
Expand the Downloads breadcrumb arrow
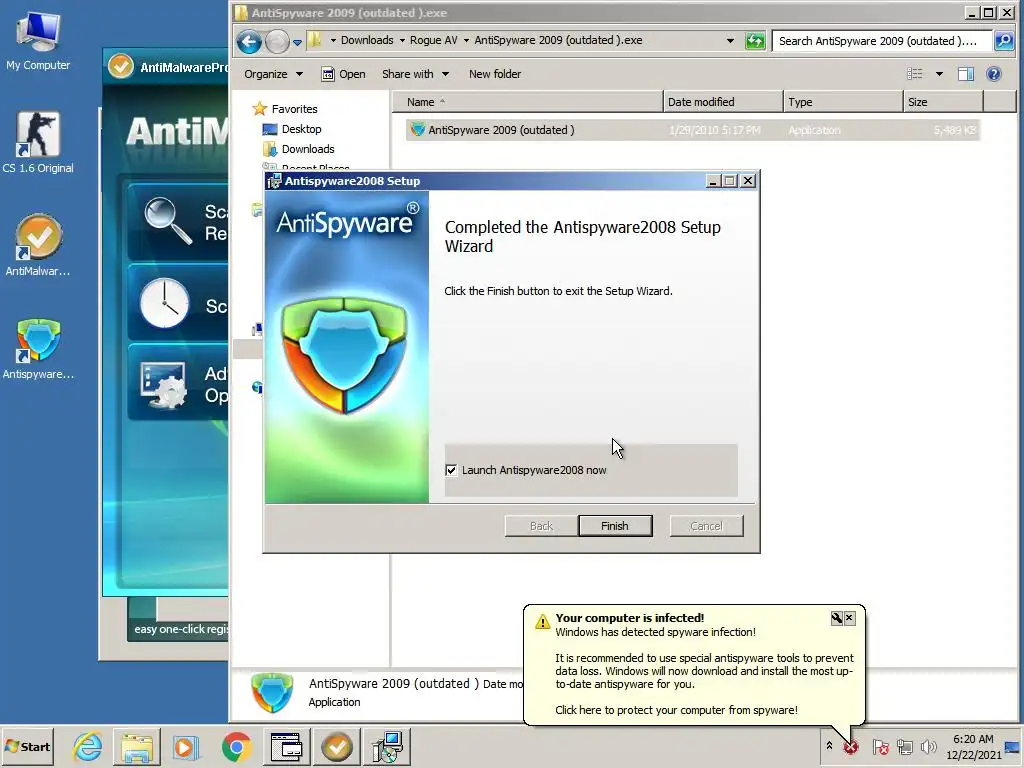point(402,40)
